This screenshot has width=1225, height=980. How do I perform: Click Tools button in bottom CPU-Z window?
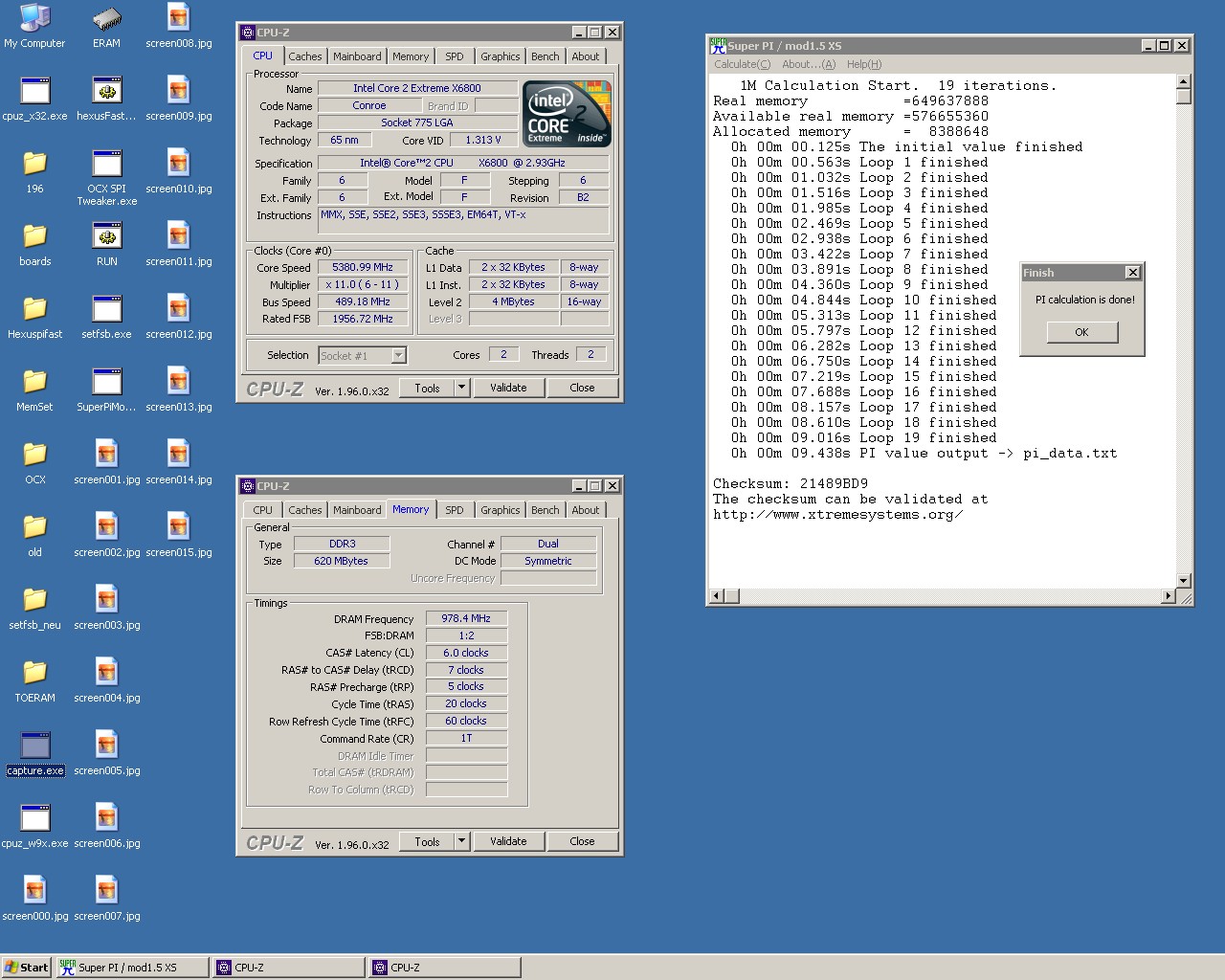(x=428, y=841)
